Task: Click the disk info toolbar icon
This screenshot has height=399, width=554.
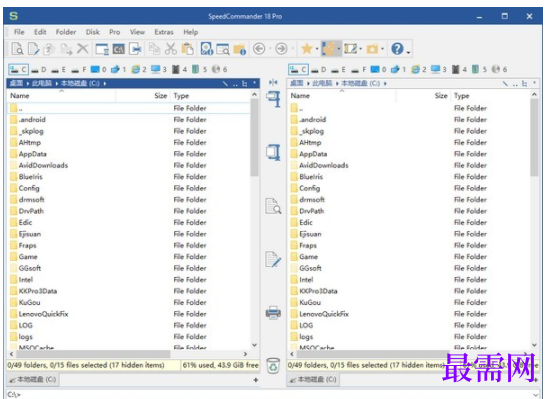Action: pos(206,49)
